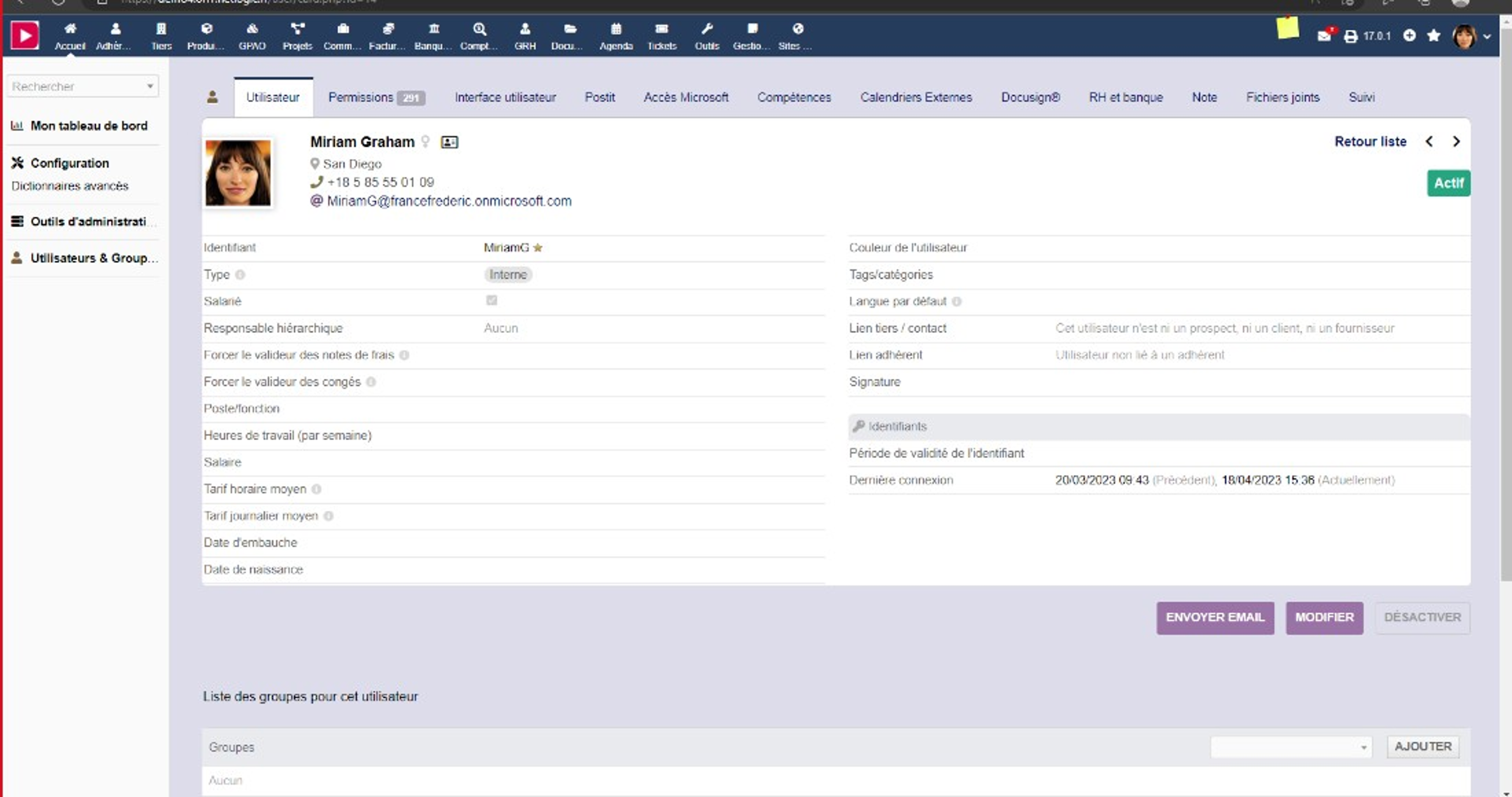Open the Tickets module icon
Viewport: 1512px width, 797px height.
click(x=662, y=35)
